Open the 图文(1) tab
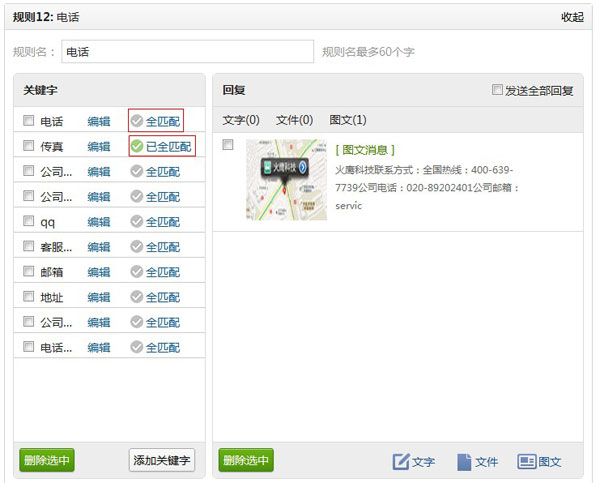This screenshot has height=483, width=600. pos(347,120)
